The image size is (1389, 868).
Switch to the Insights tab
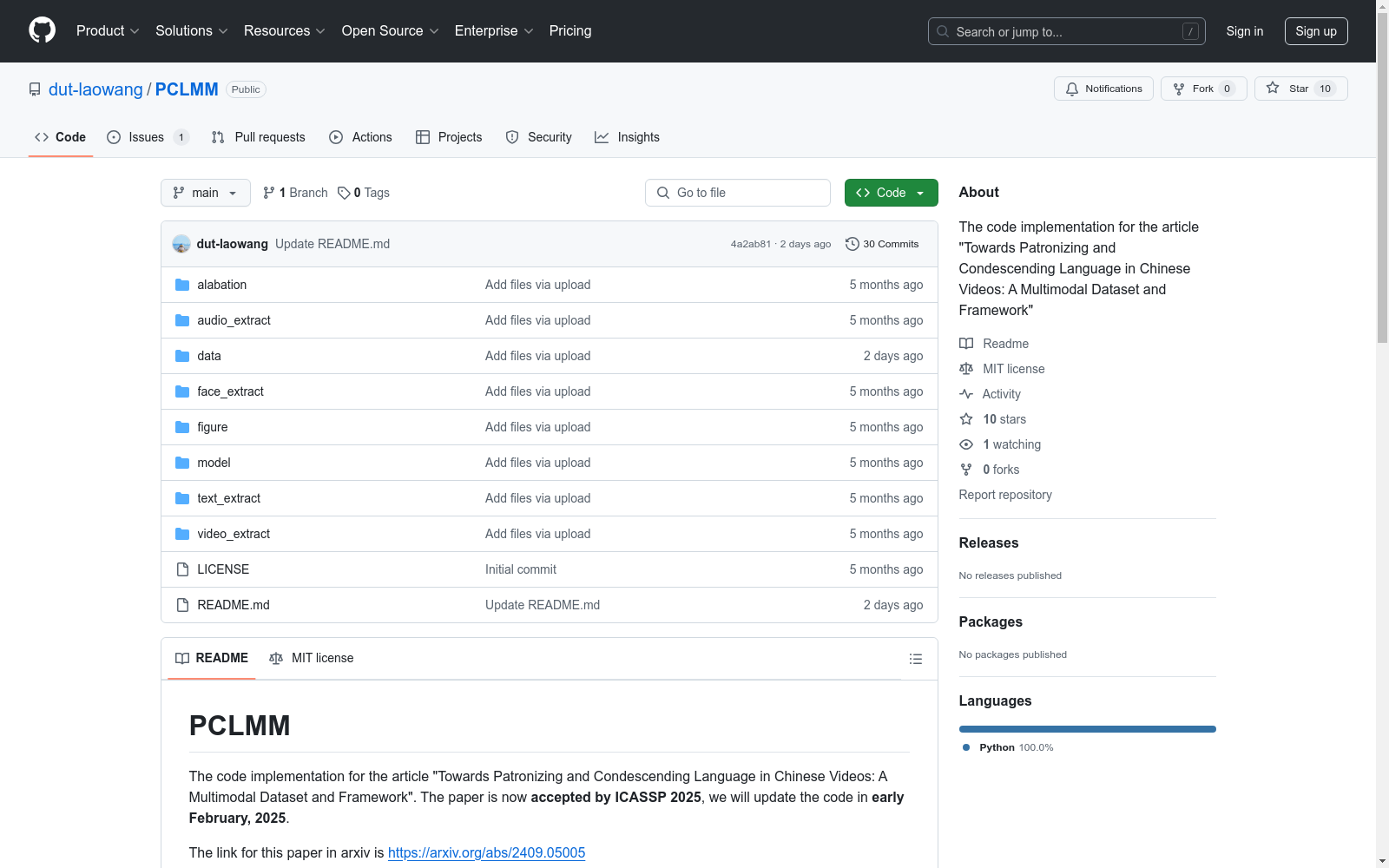(627, 137)
